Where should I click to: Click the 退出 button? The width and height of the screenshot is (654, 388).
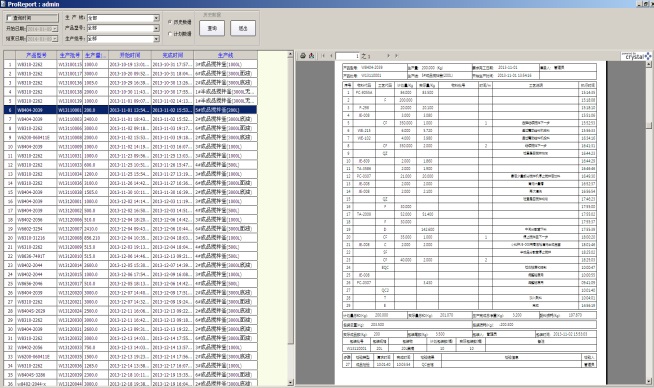[243, 28]
